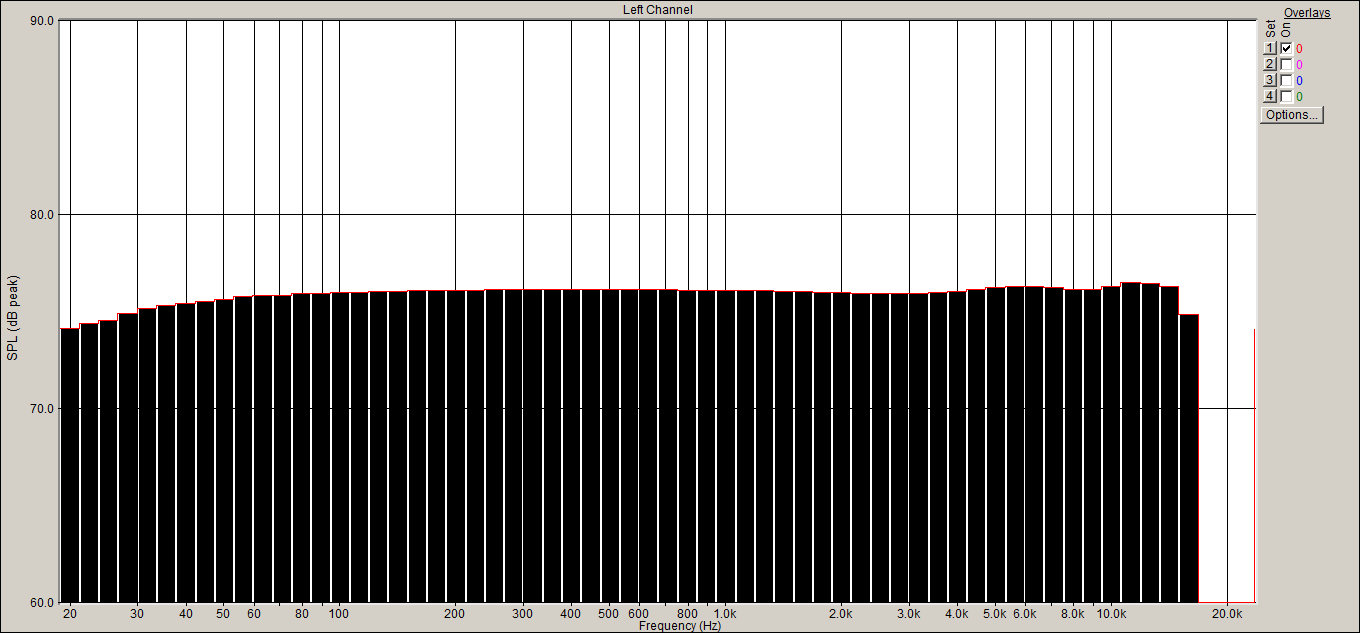Screen dimensions: 1360x633
Task: Enable the overlay 3 On checkbox
Action: coord(1286,80)
